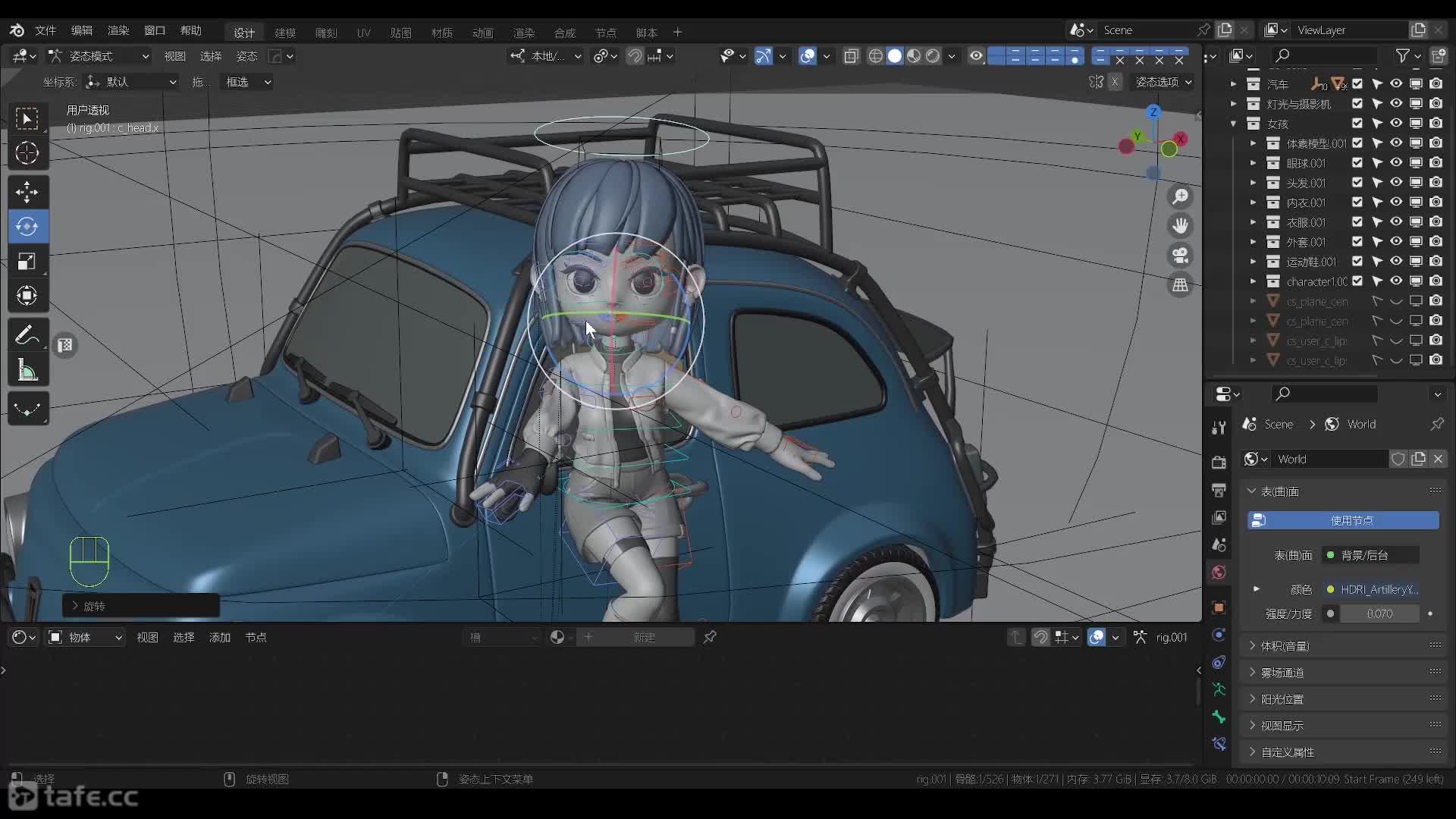Hide 内衣.001 collection with eye icon
The height and width of the screenshot is (819, 1456).
[1396, 202]
